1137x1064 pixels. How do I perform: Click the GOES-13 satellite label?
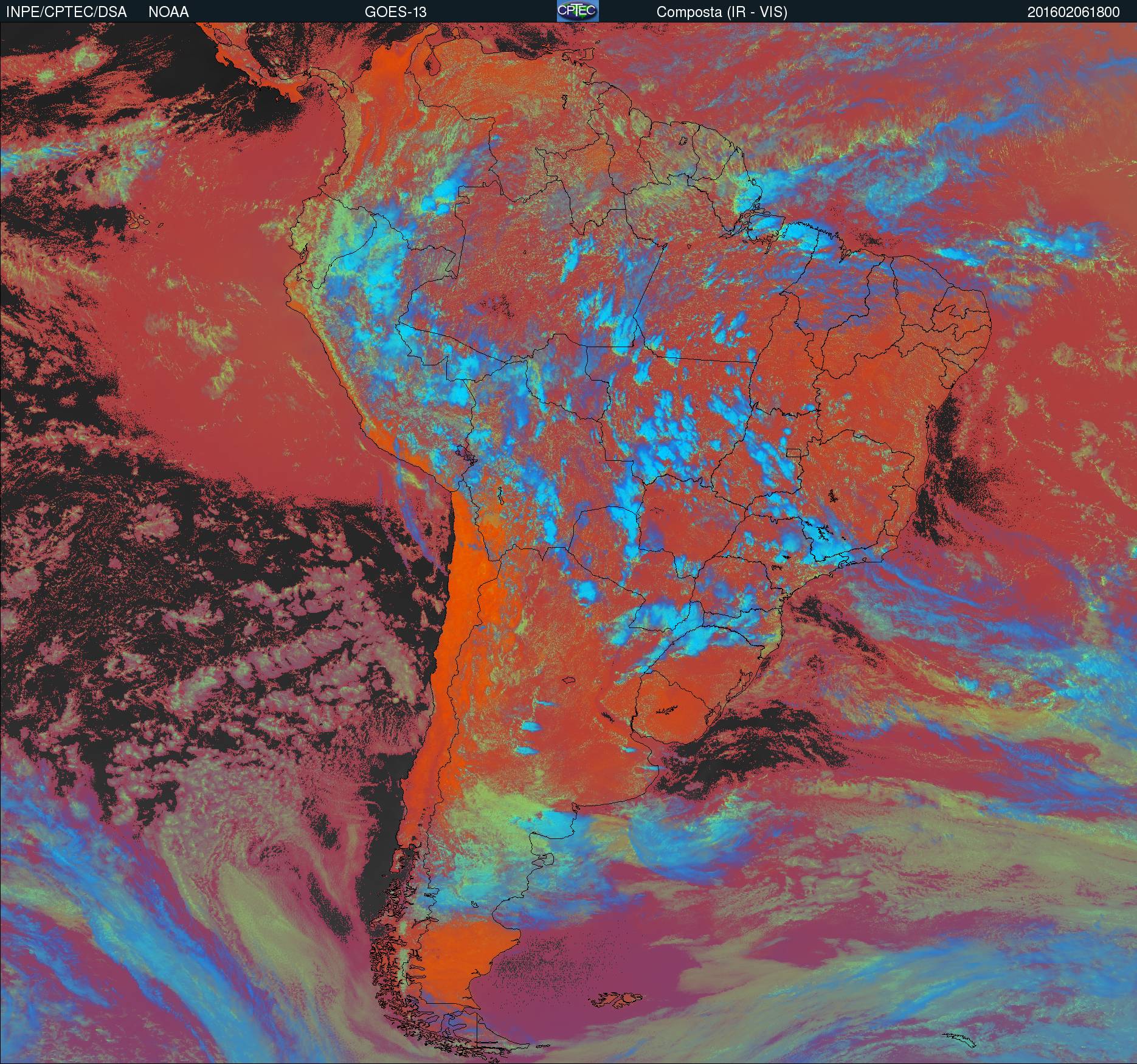coord(395,12)
